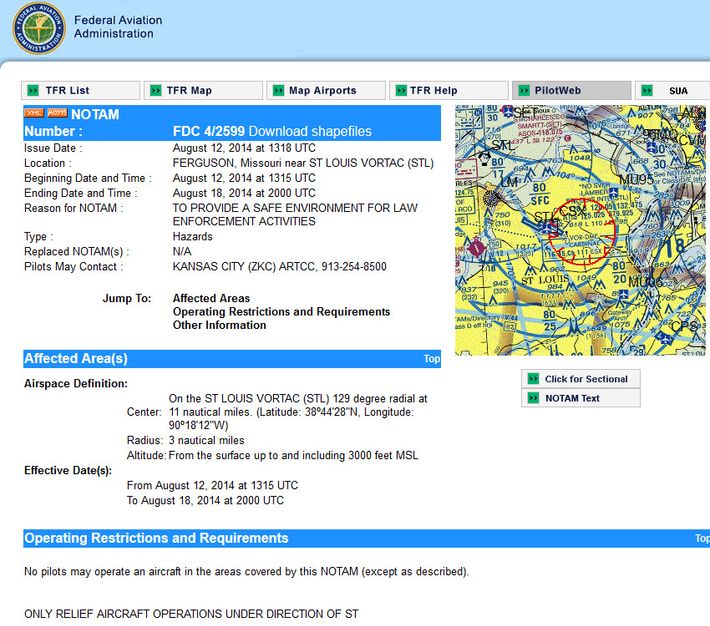This screenshot has height=626, width=710.
Task: Click the AIXM icon beside NOTAM
Action: 57,113
